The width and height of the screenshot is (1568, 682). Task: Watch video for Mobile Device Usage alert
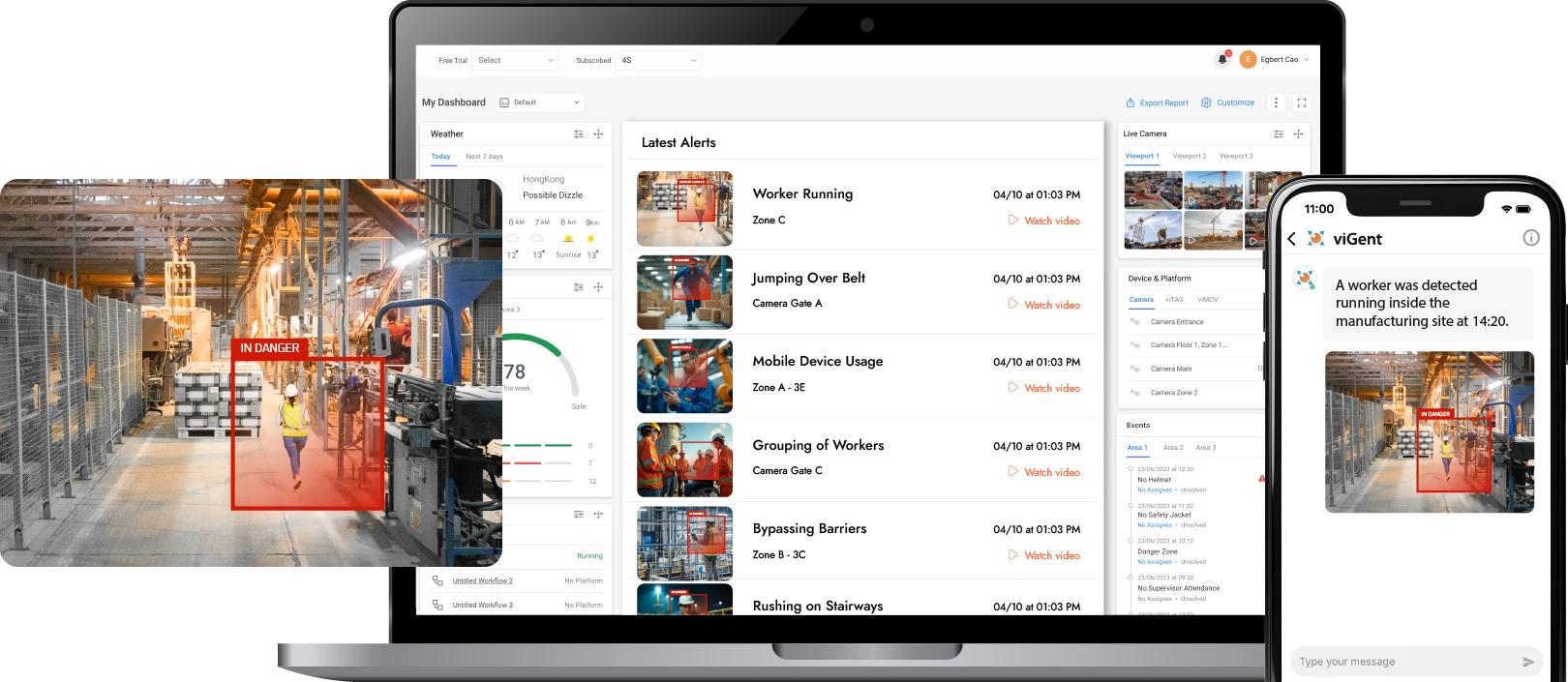tap(1044, 388)
